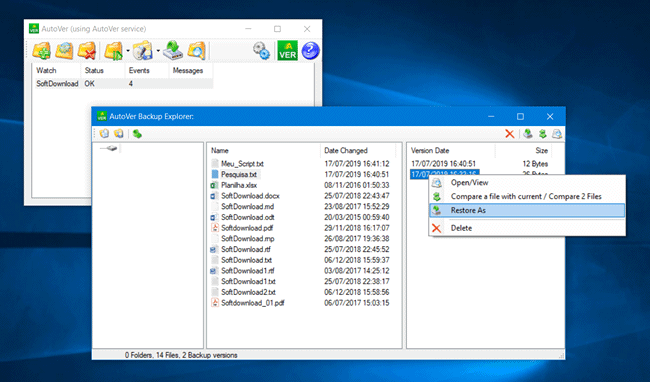Image resolution: width=650 pixels, height=382 pixels.
Task: Click the open/view magnifier icon in Backup Explorer toolbar
Action: tap(557, 134)
